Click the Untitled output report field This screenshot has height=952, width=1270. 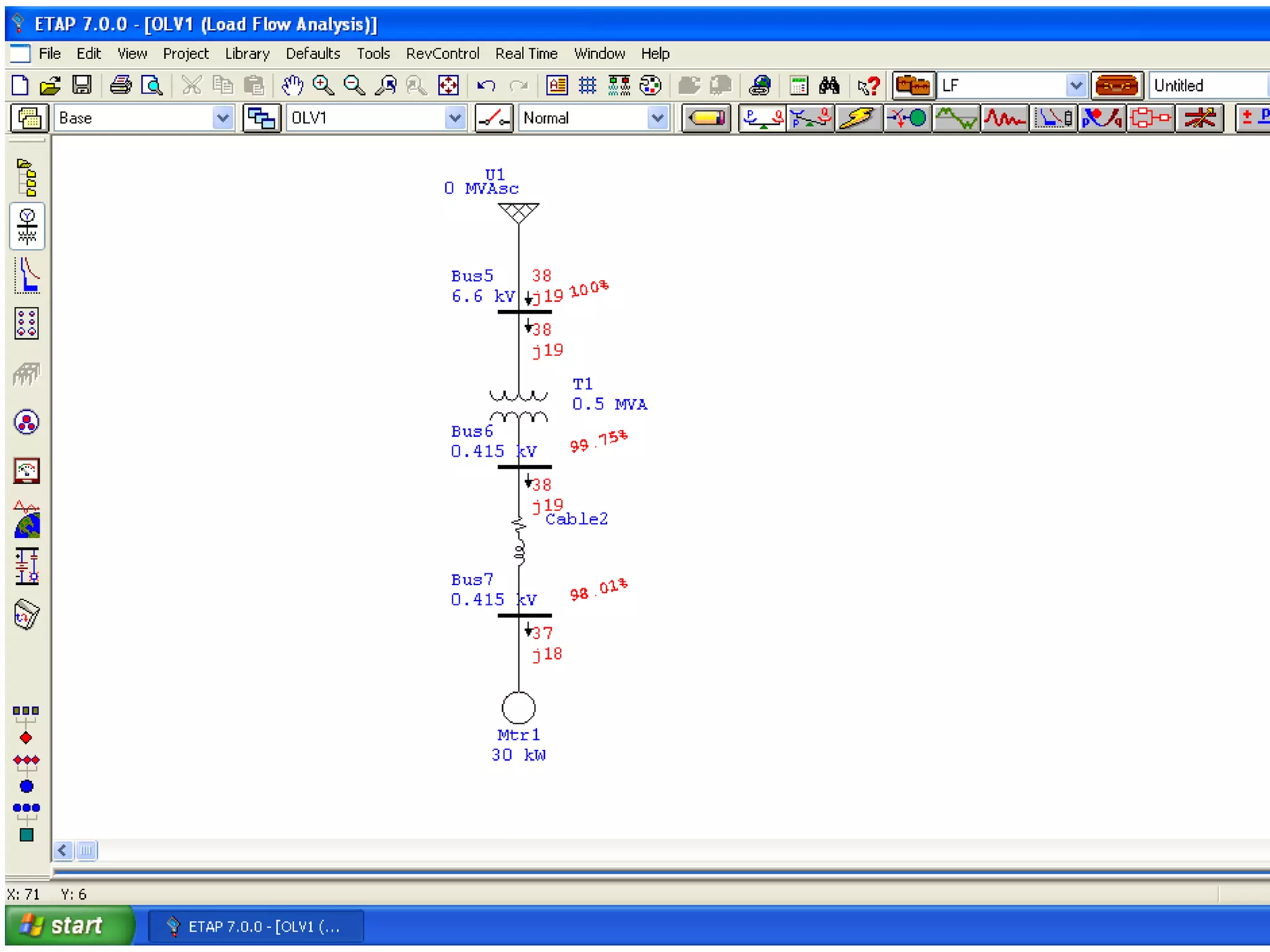(x=1208, y=85)
